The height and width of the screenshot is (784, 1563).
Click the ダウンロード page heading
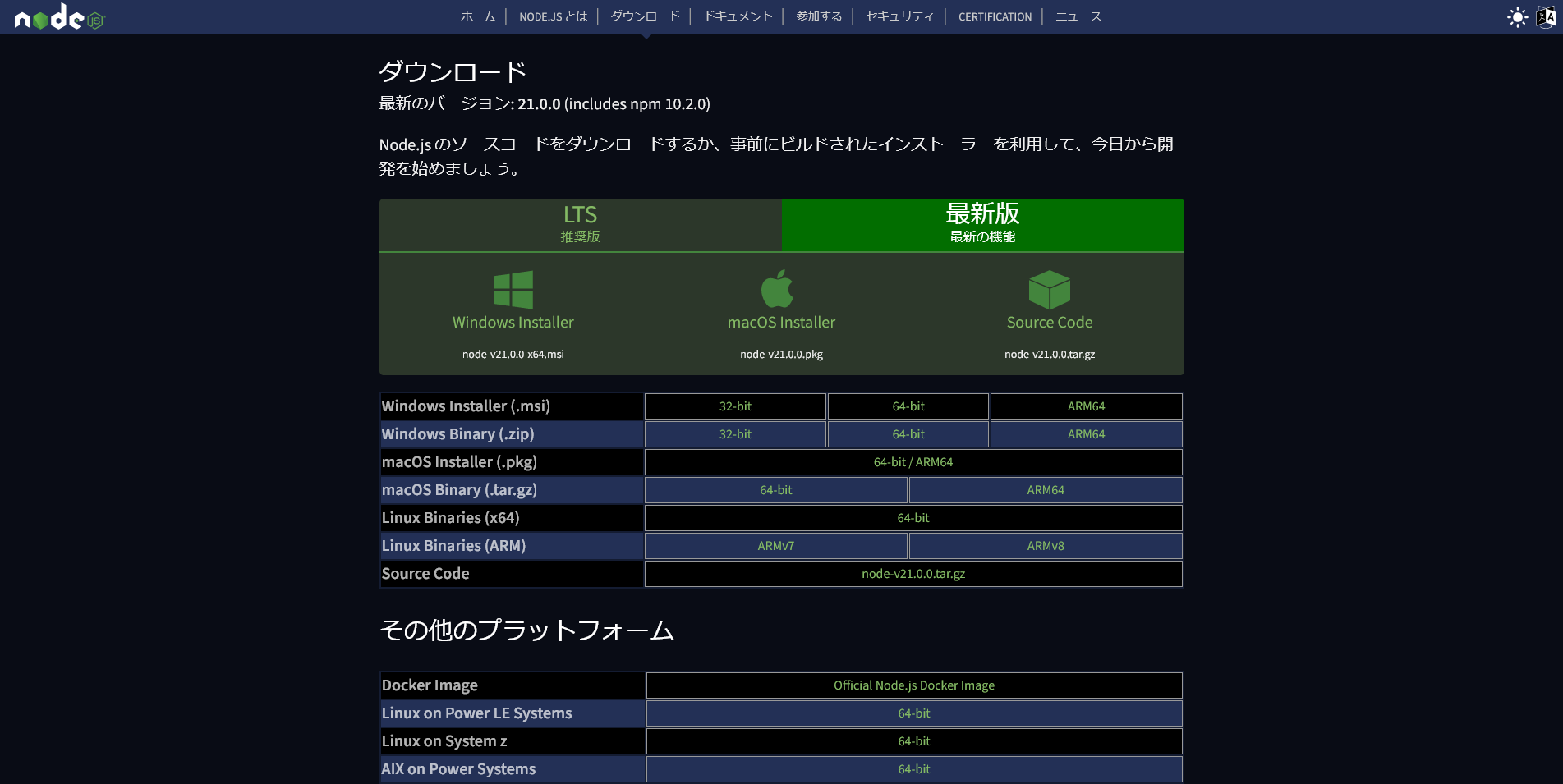pyautogui.click(x=453, y=72)
